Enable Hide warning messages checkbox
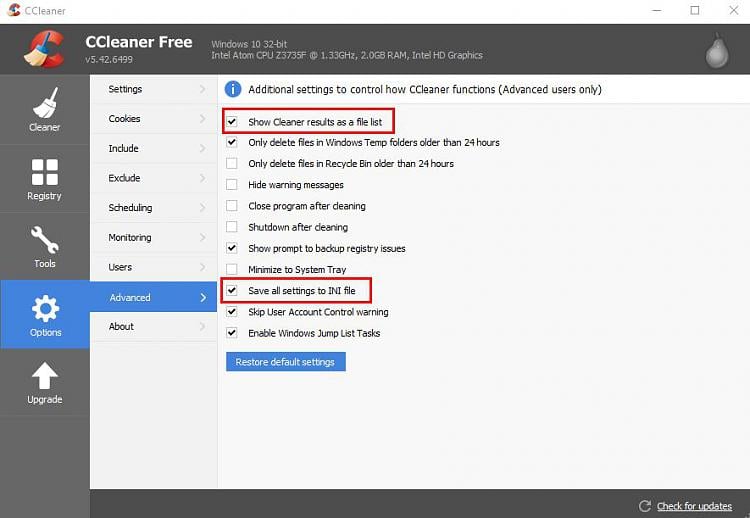Viewport: 750px width, 518px height. point(232,184)
